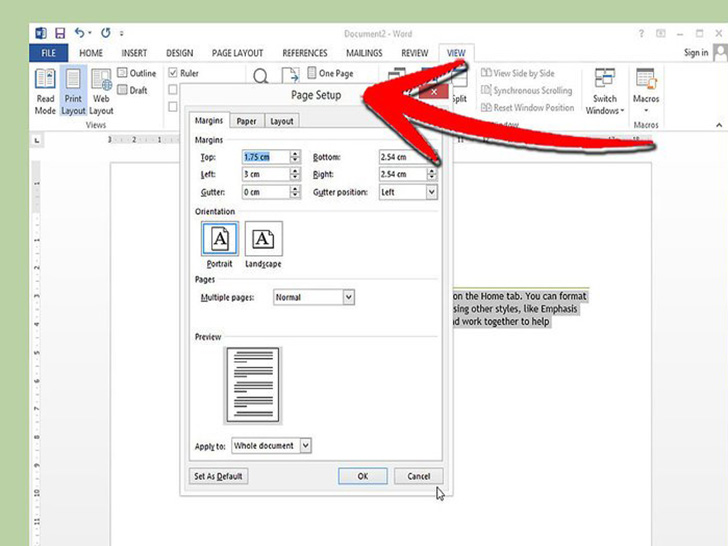The image size is (728, 546).
Task: Open the Switch Windows icon
Action: coord(604,80)
